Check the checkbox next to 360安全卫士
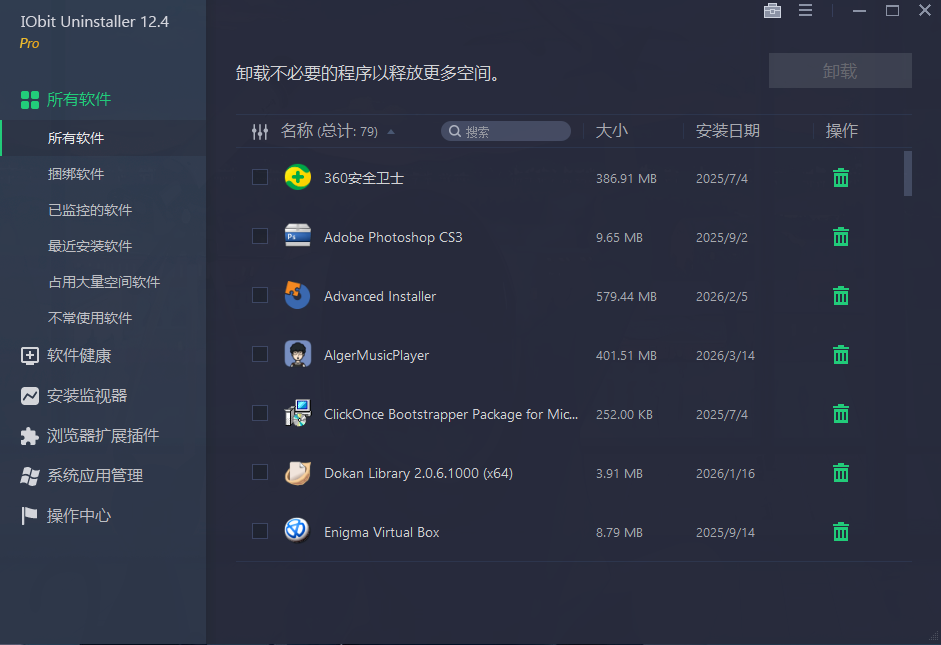Screen dimensions: 941x645 point(260,177)
